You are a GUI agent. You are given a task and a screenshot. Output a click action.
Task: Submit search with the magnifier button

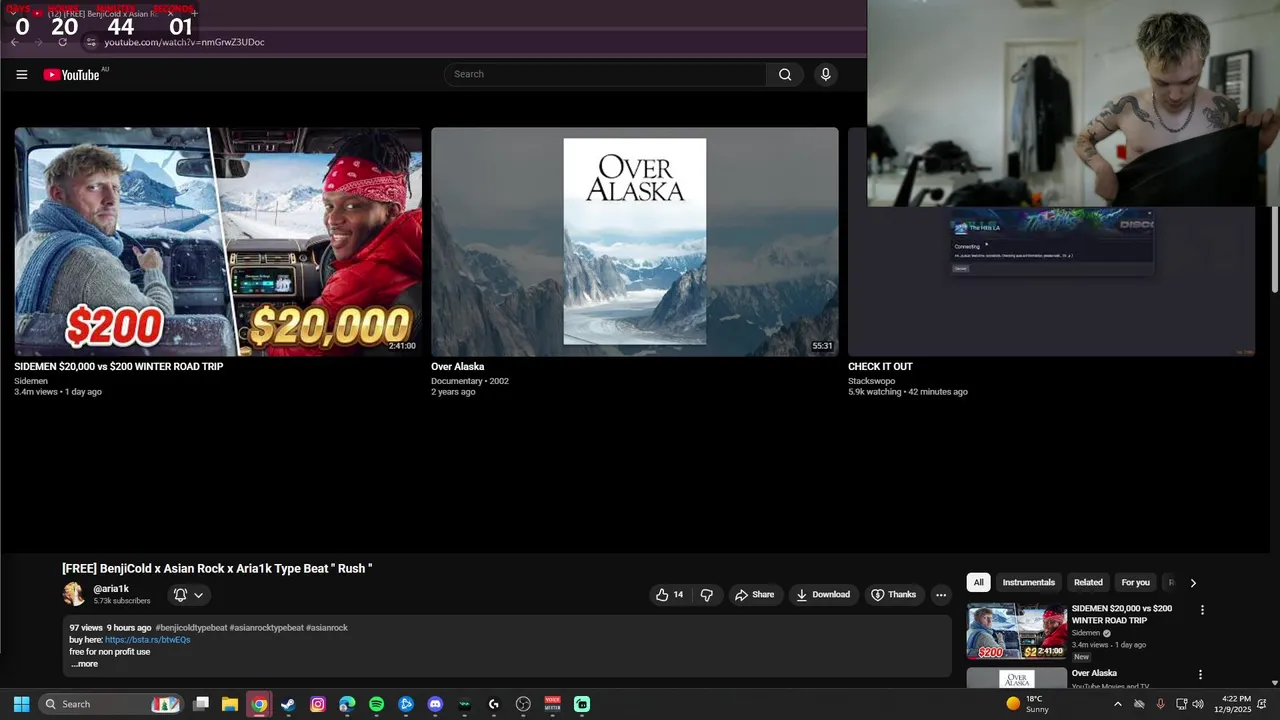point(785,74)
